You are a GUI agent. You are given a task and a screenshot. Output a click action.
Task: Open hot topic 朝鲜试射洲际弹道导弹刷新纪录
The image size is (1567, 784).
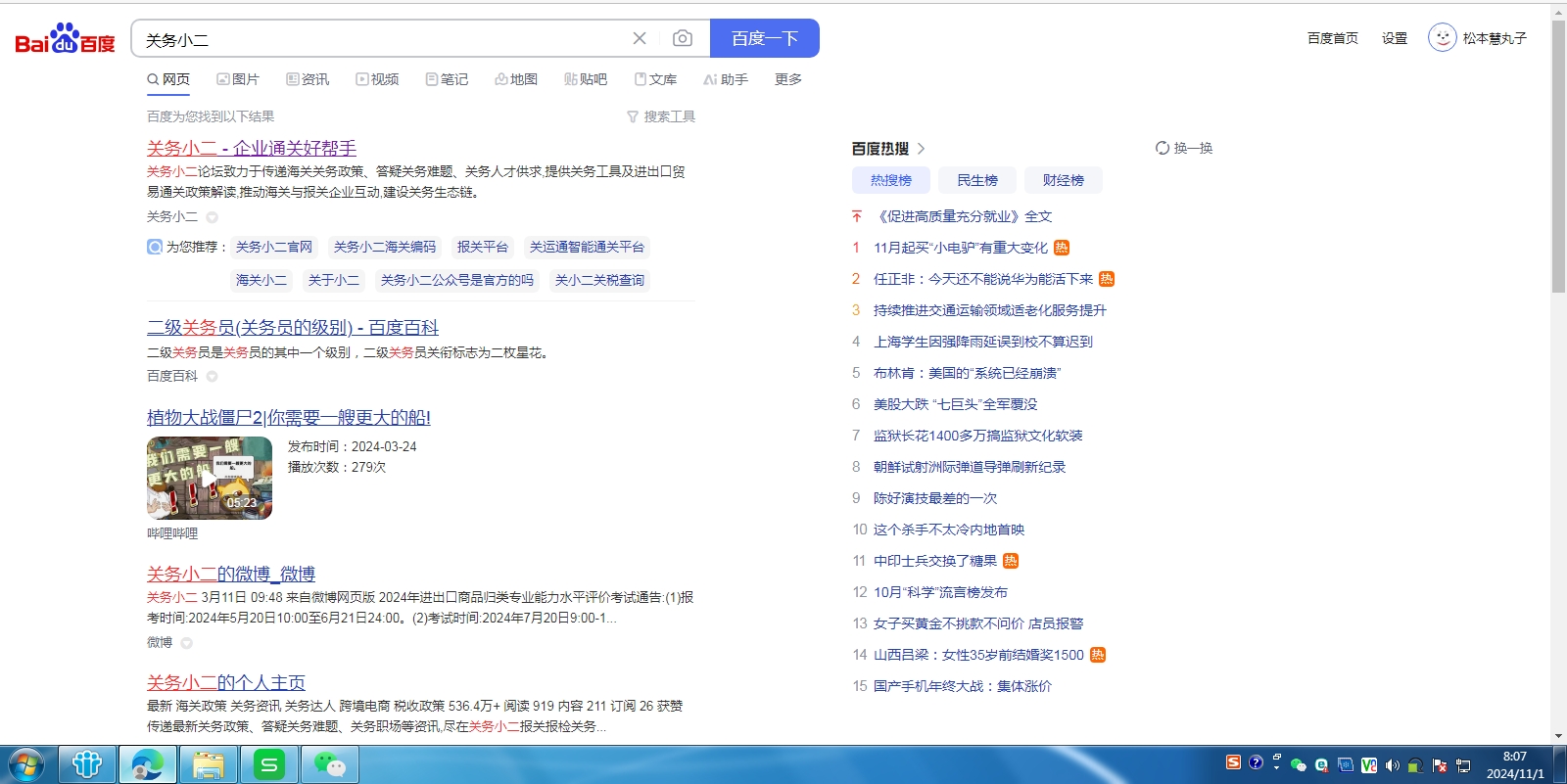[x=970, y=467]
